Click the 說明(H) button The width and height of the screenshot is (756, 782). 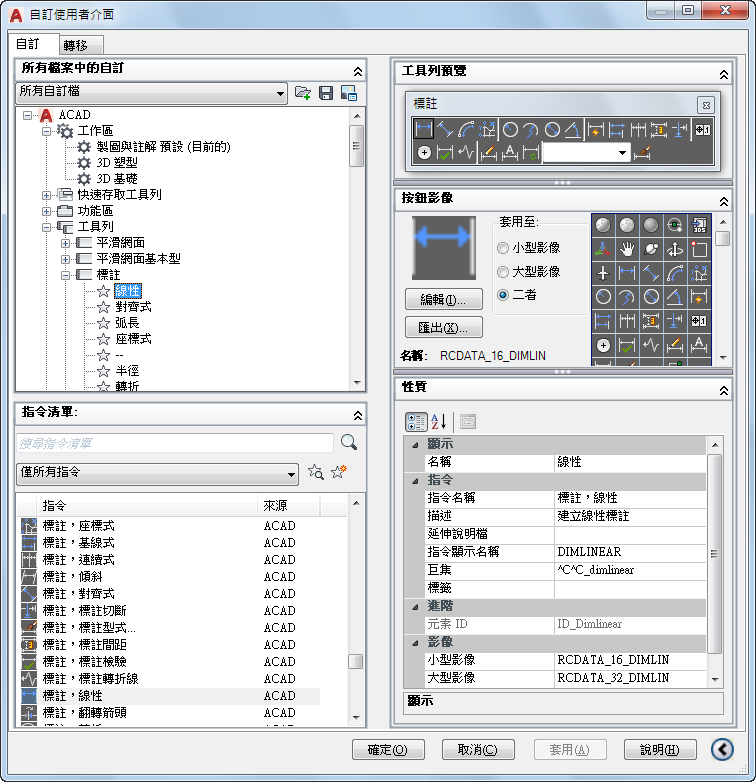pos(660,749)
